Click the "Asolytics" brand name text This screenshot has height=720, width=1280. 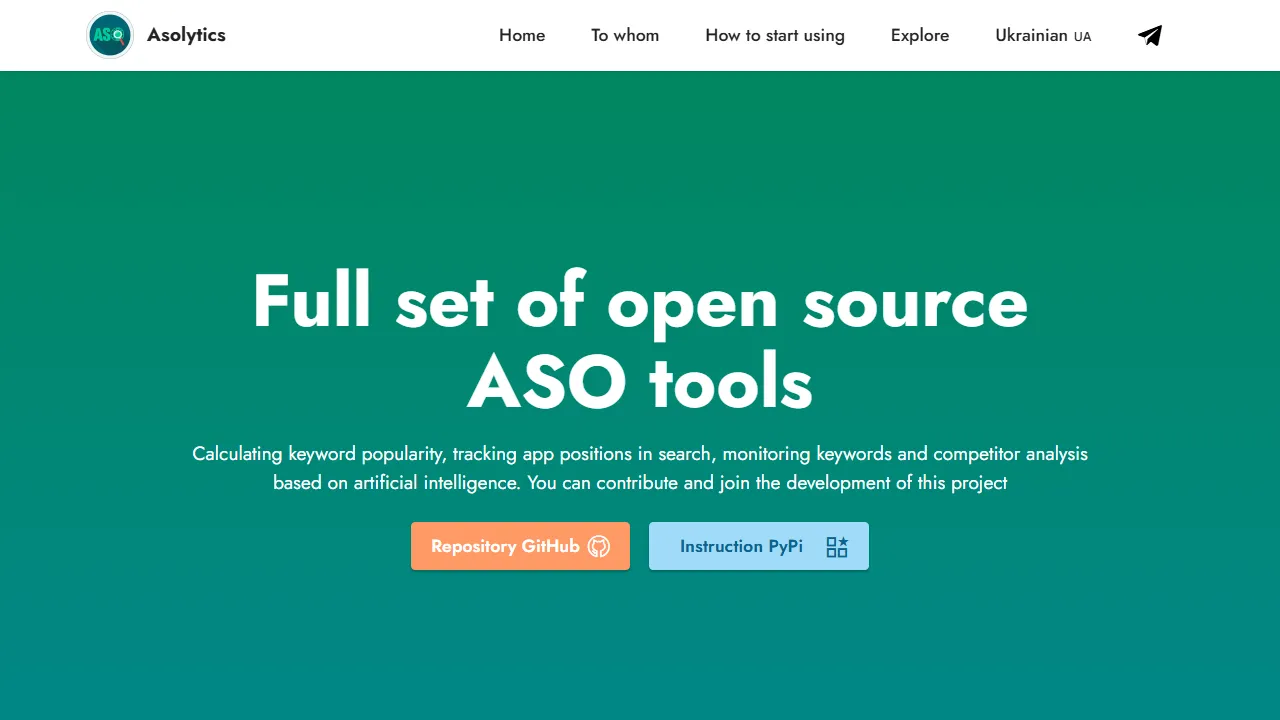(186, 35)
